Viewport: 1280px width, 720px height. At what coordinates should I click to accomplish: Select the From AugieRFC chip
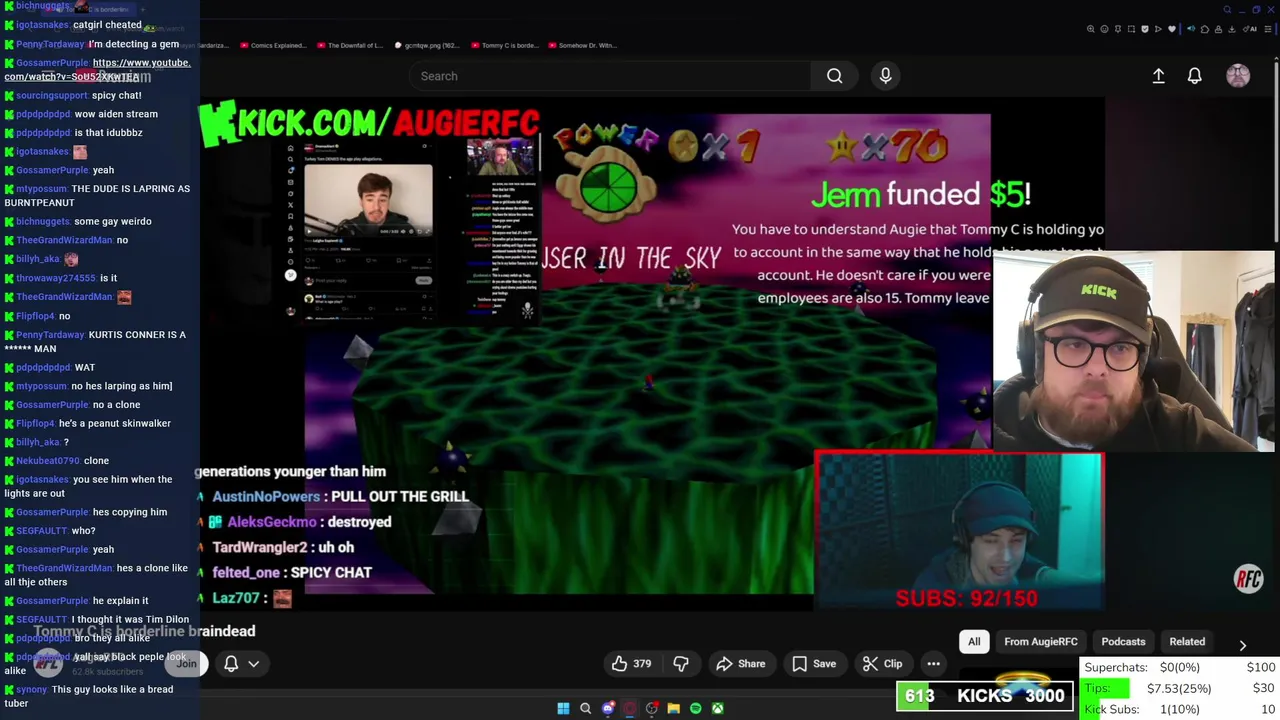click(1041, 642)
